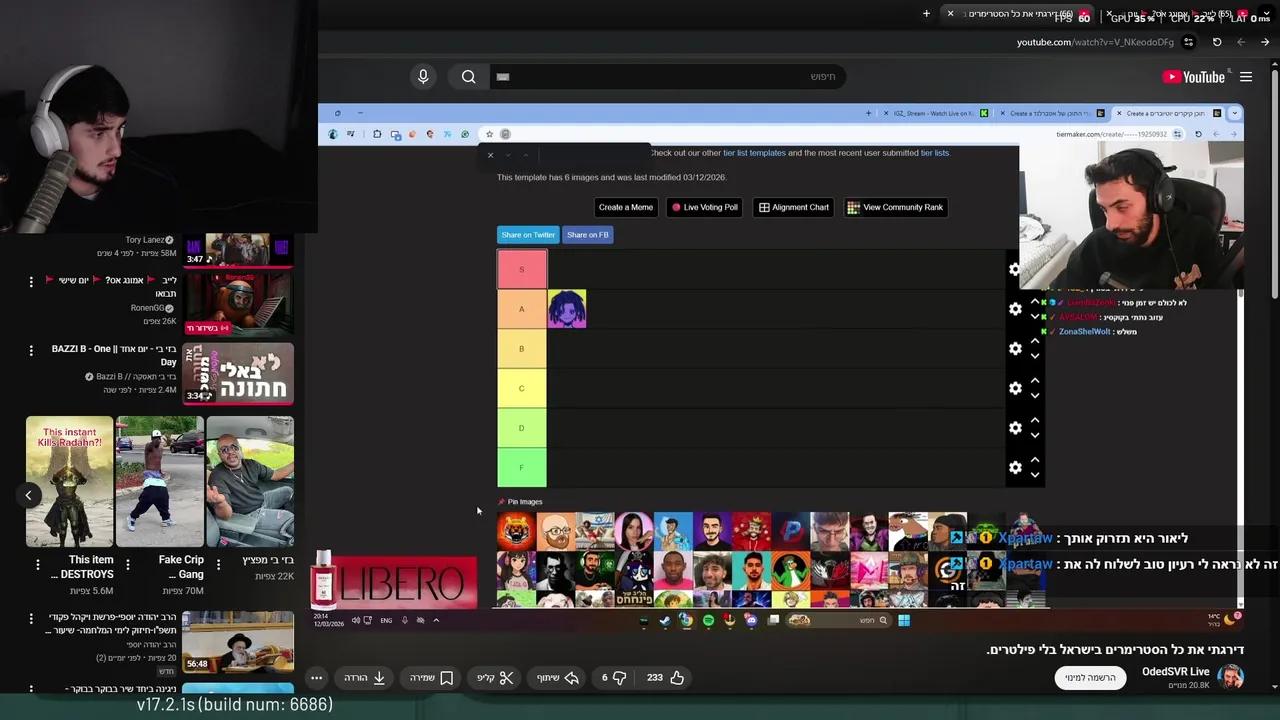The image size is (1280, 720).
Task: Open the YouTube hamburger guide menu
Action: 1246,77
